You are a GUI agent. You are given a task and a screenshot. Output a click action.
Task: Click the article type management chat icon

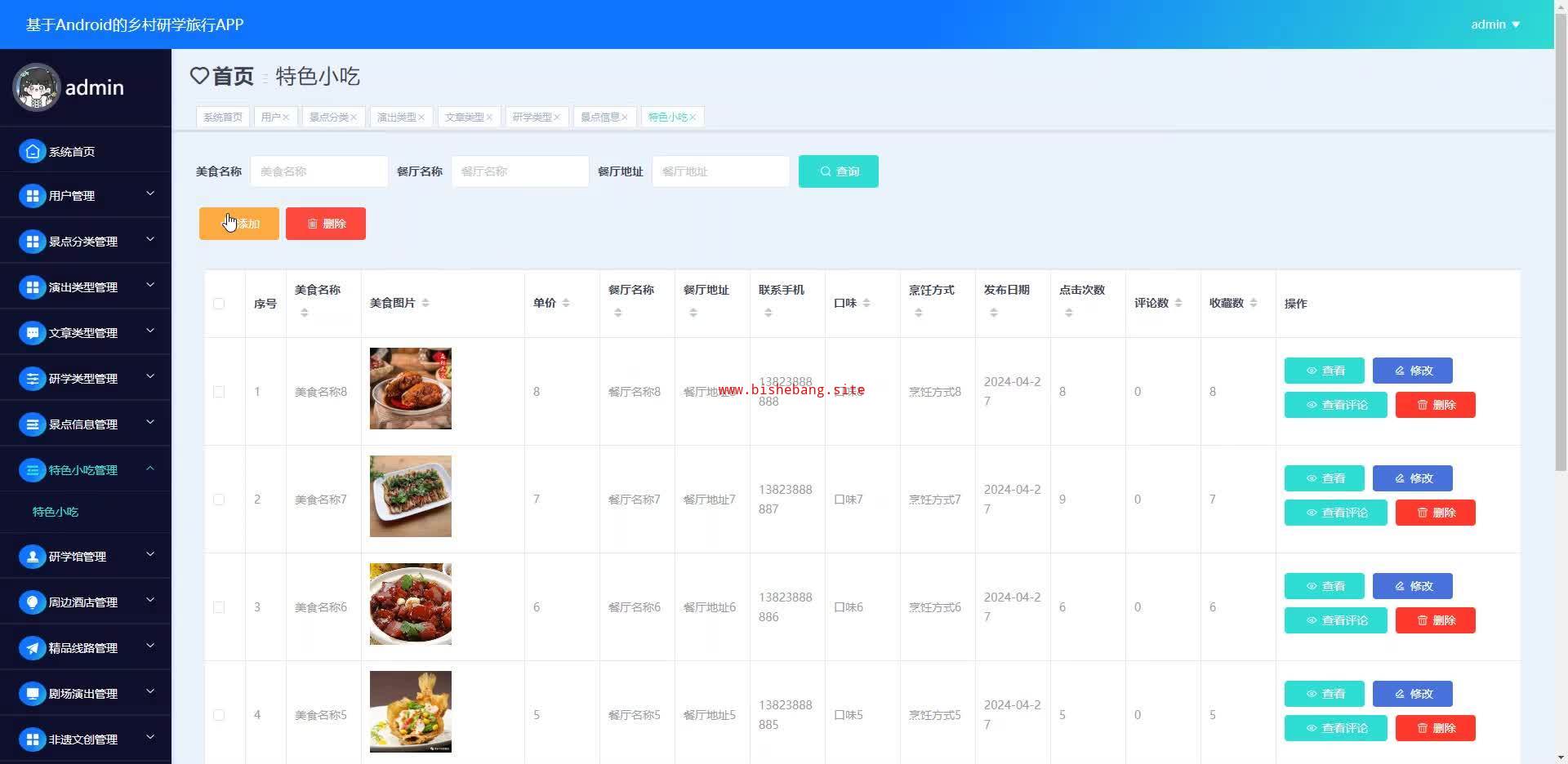pyautogui.click(x=32, y=333)
